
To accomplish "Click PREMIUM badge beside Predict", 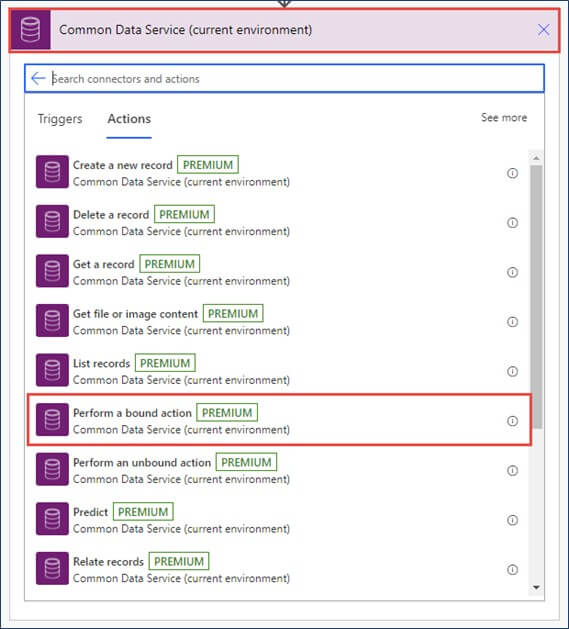I will (x=143, y=512).
